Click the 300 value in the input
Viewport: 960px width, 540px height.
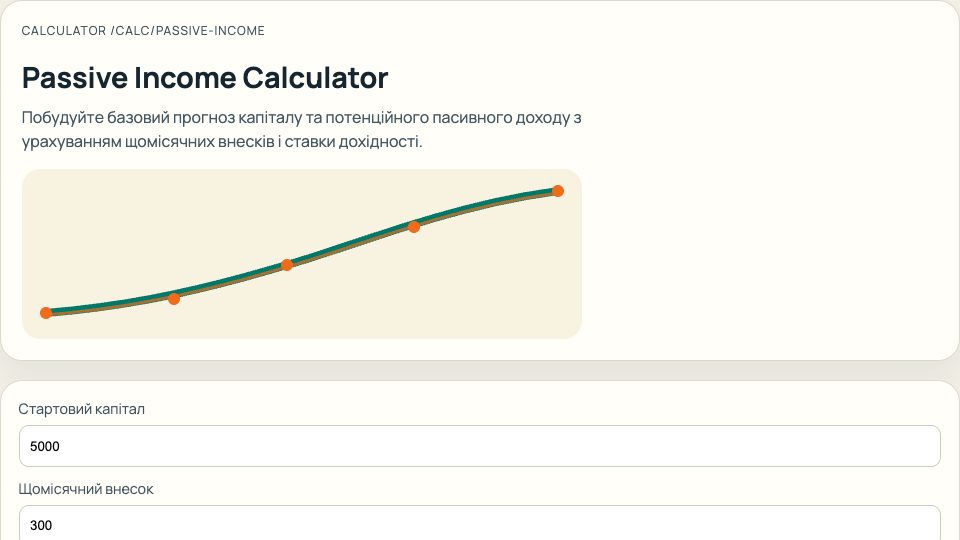42,525
